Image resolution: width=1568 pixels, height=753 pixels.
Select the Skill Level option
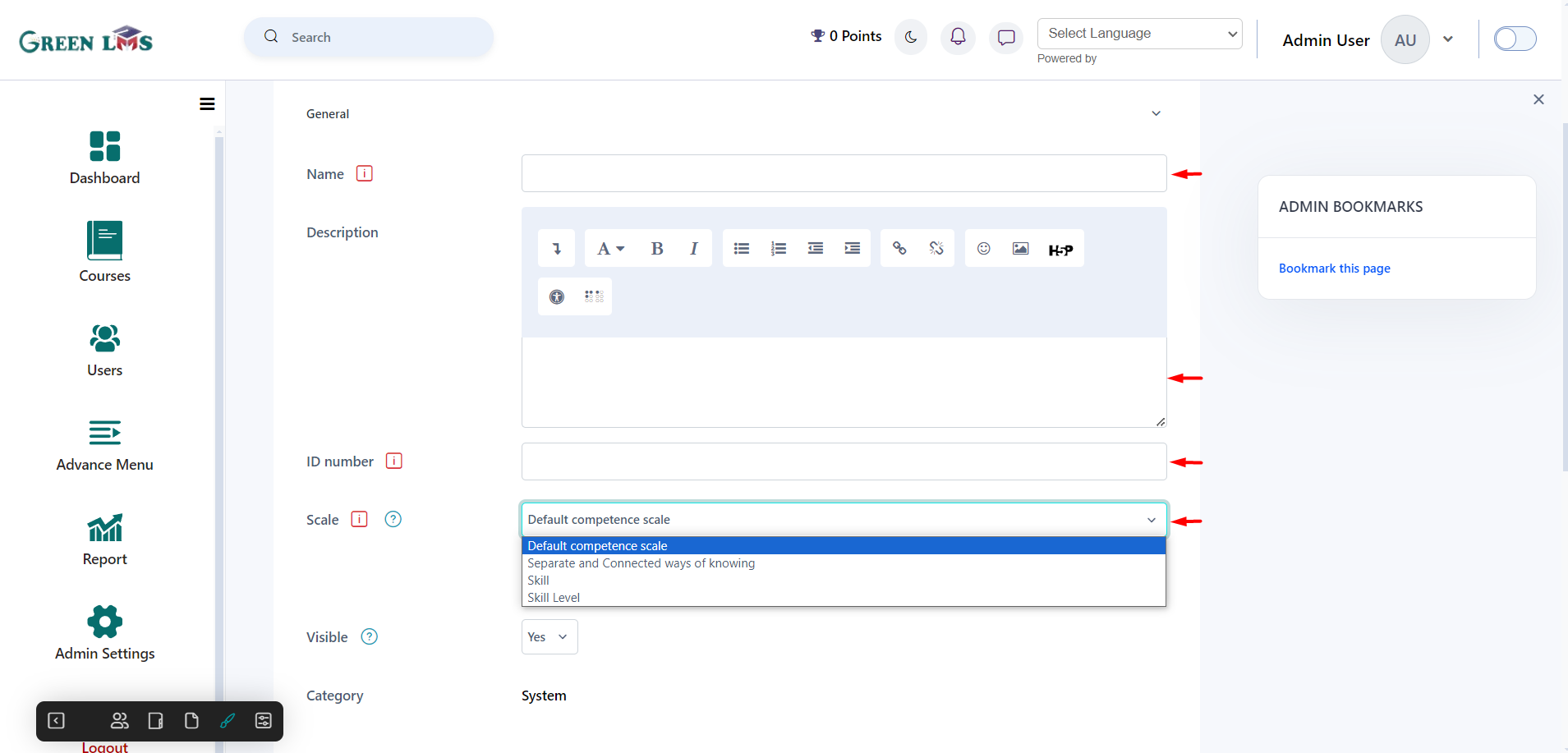(x=844, y=598)
